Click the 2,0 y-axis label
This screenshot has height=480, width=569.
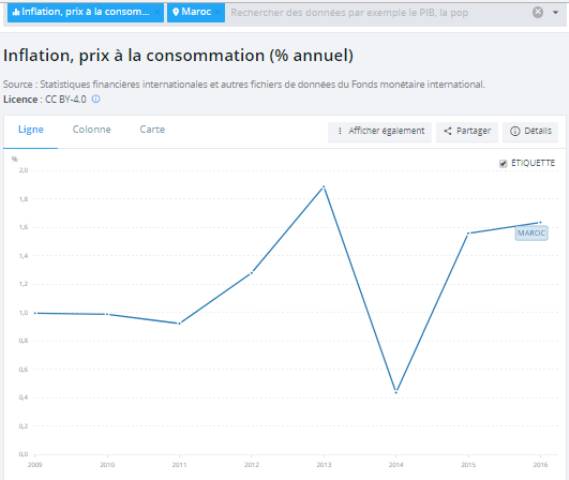tap(23, 170)
